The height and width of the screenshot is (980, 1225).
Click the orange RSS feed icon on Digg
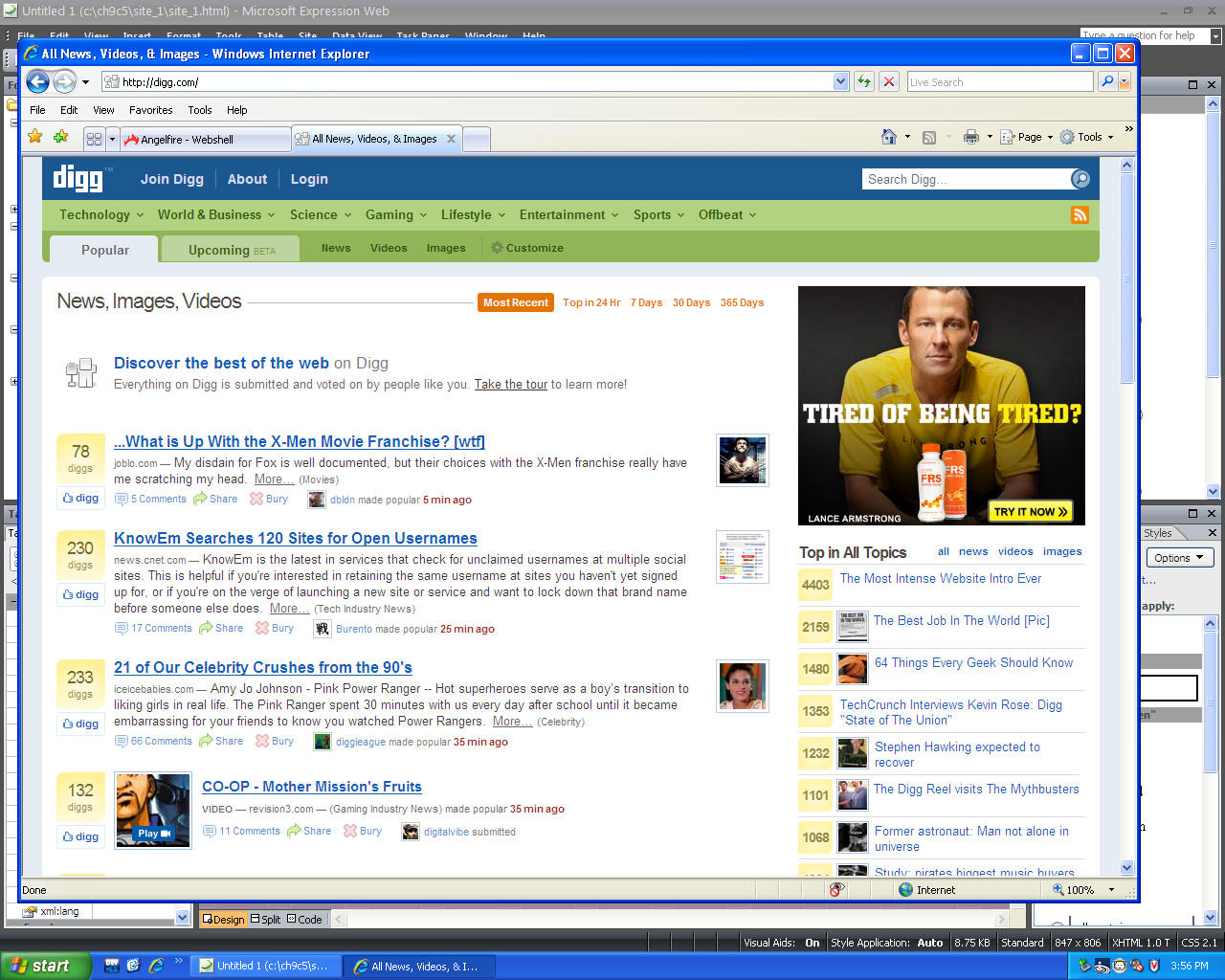tap(1080, 214)
